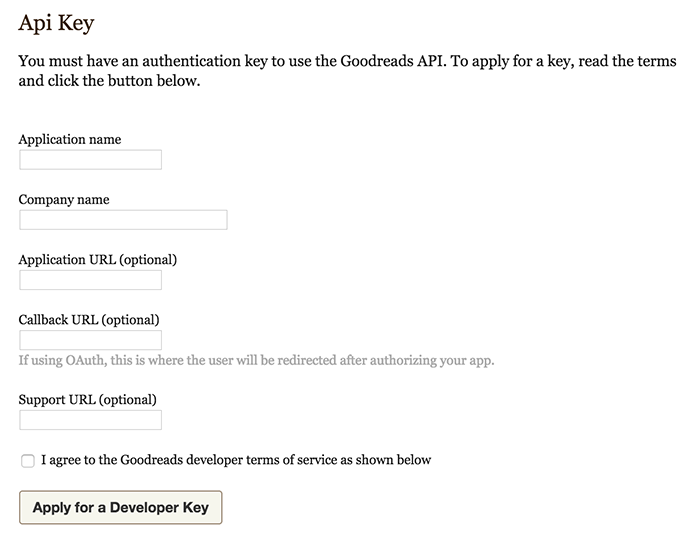Click the 'Application name' label text

click(70, 139)
